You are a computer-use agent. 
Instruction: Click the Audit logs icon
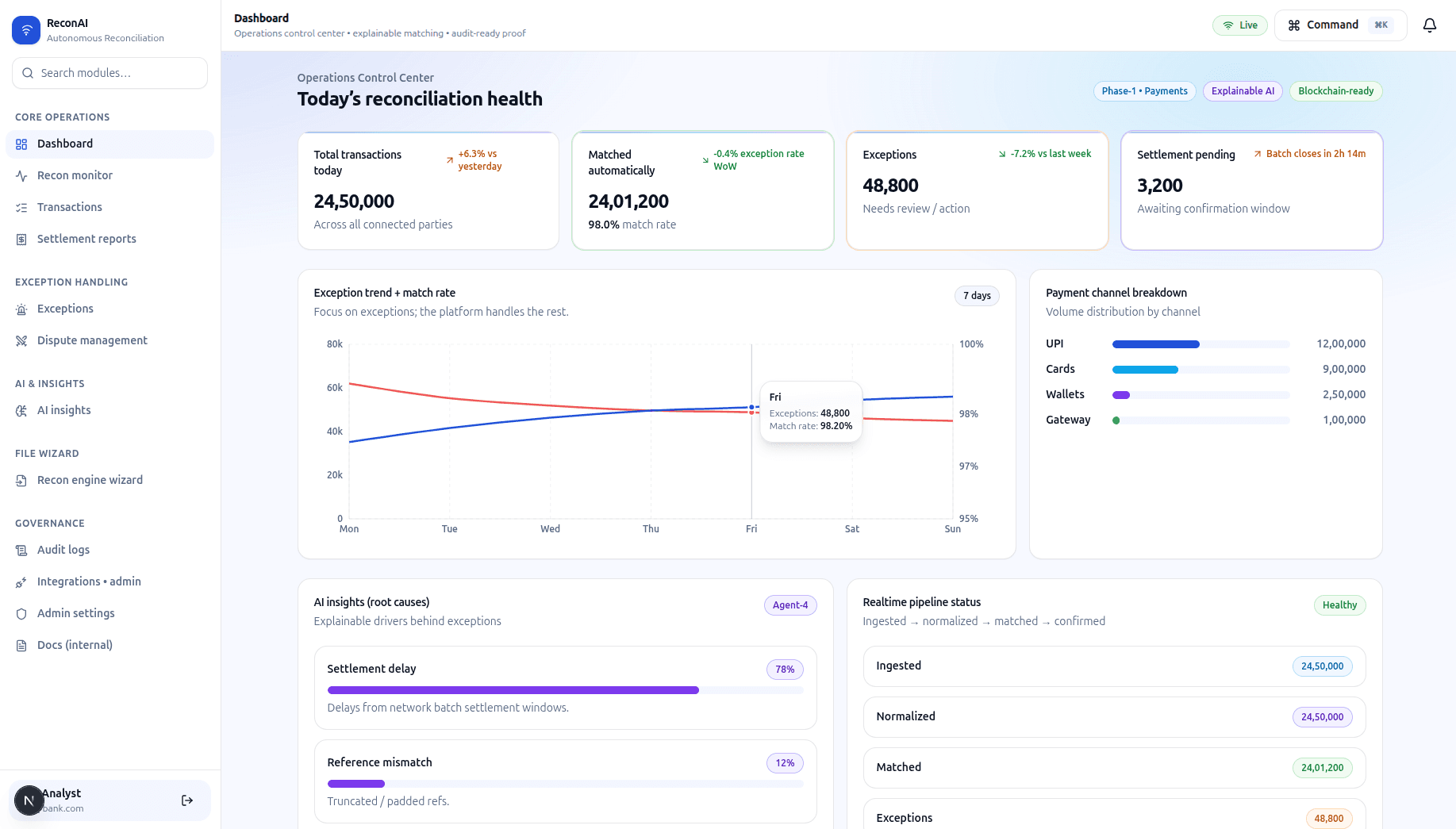point(21,551)
